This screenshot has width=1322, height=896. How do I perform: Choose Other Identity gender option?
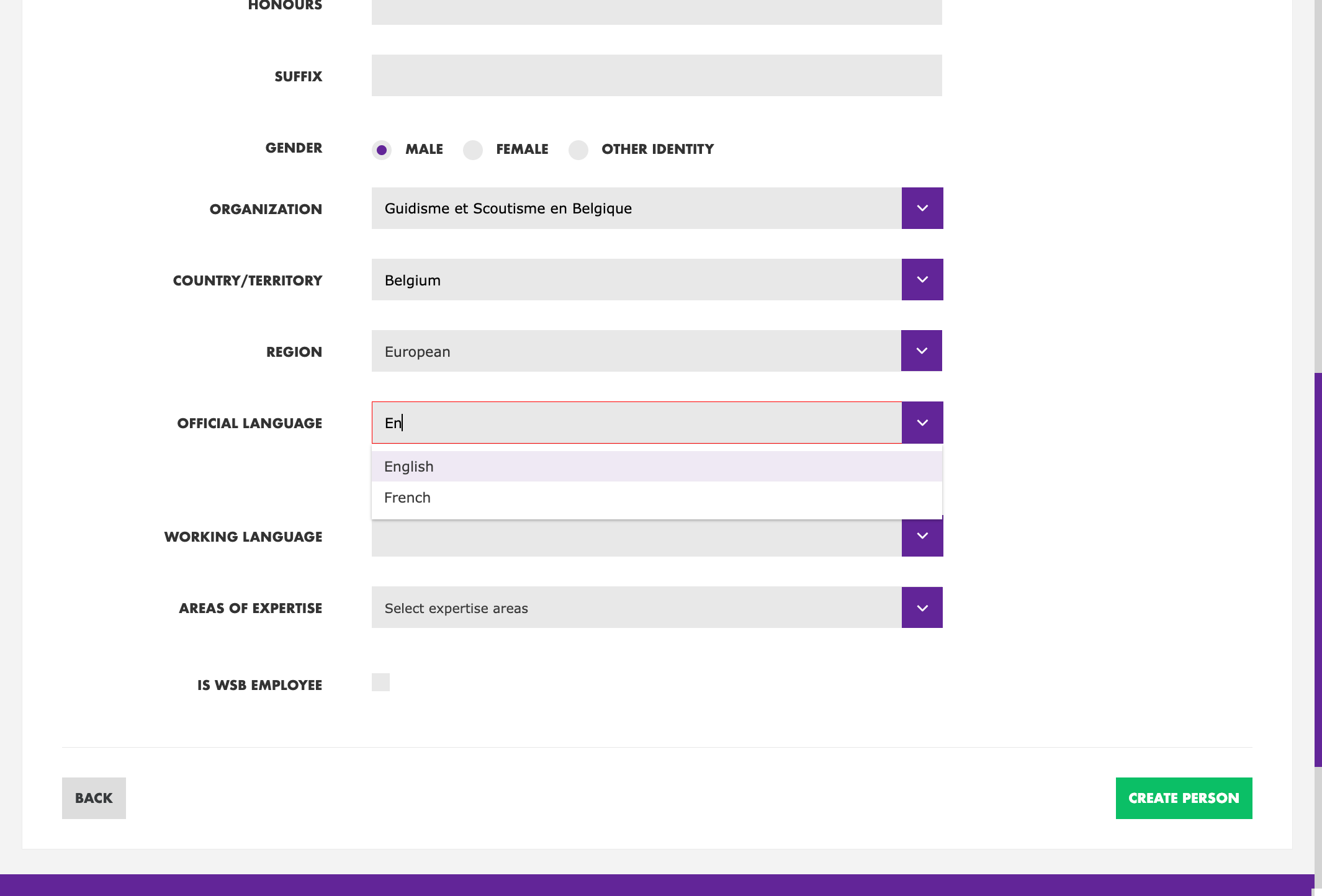coord(578,150)
